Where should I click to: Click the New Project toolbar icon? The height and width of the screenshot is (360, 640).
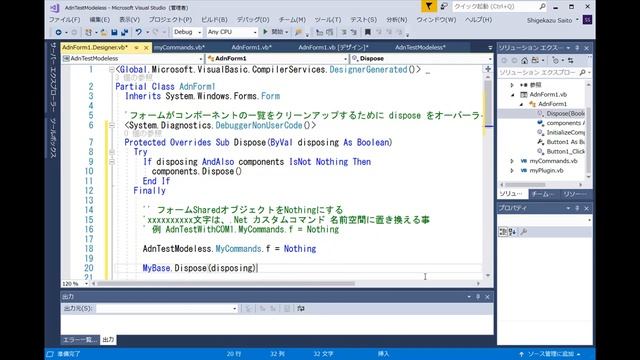(89, 32)
